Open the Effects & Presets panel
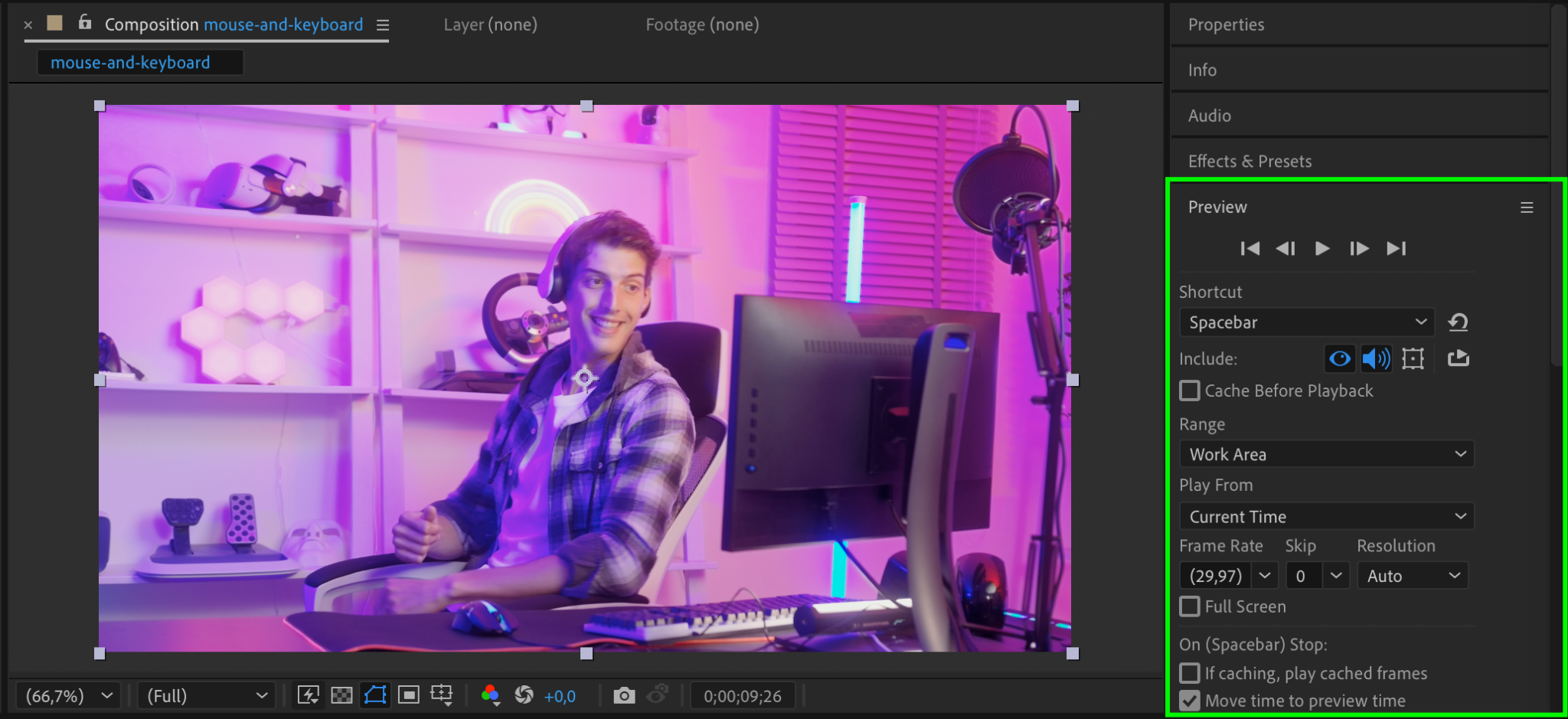1568x719 pixels. tap(1249, 161)
